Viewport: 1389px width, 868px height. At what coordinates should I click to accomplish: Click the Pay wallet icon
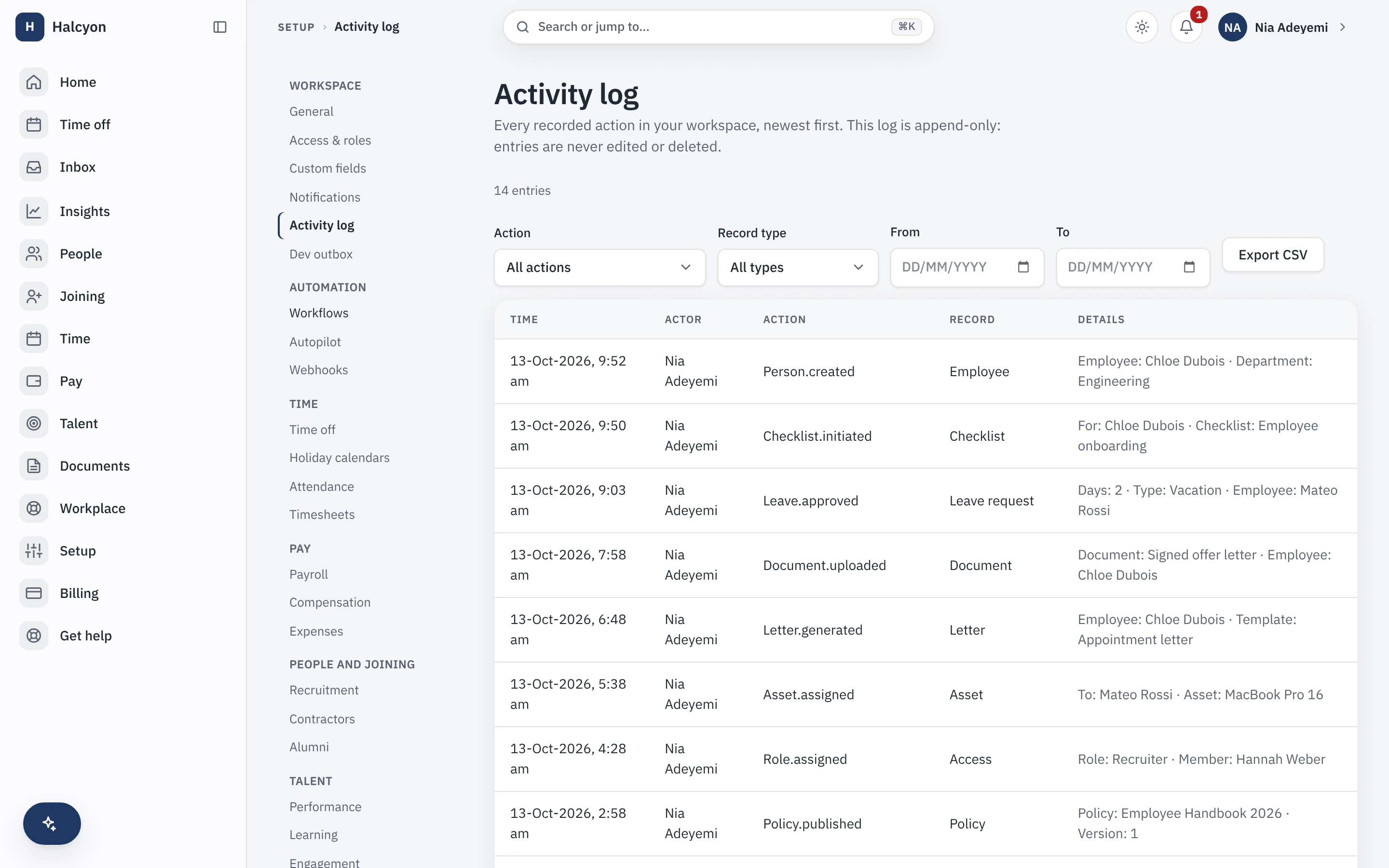34,381
